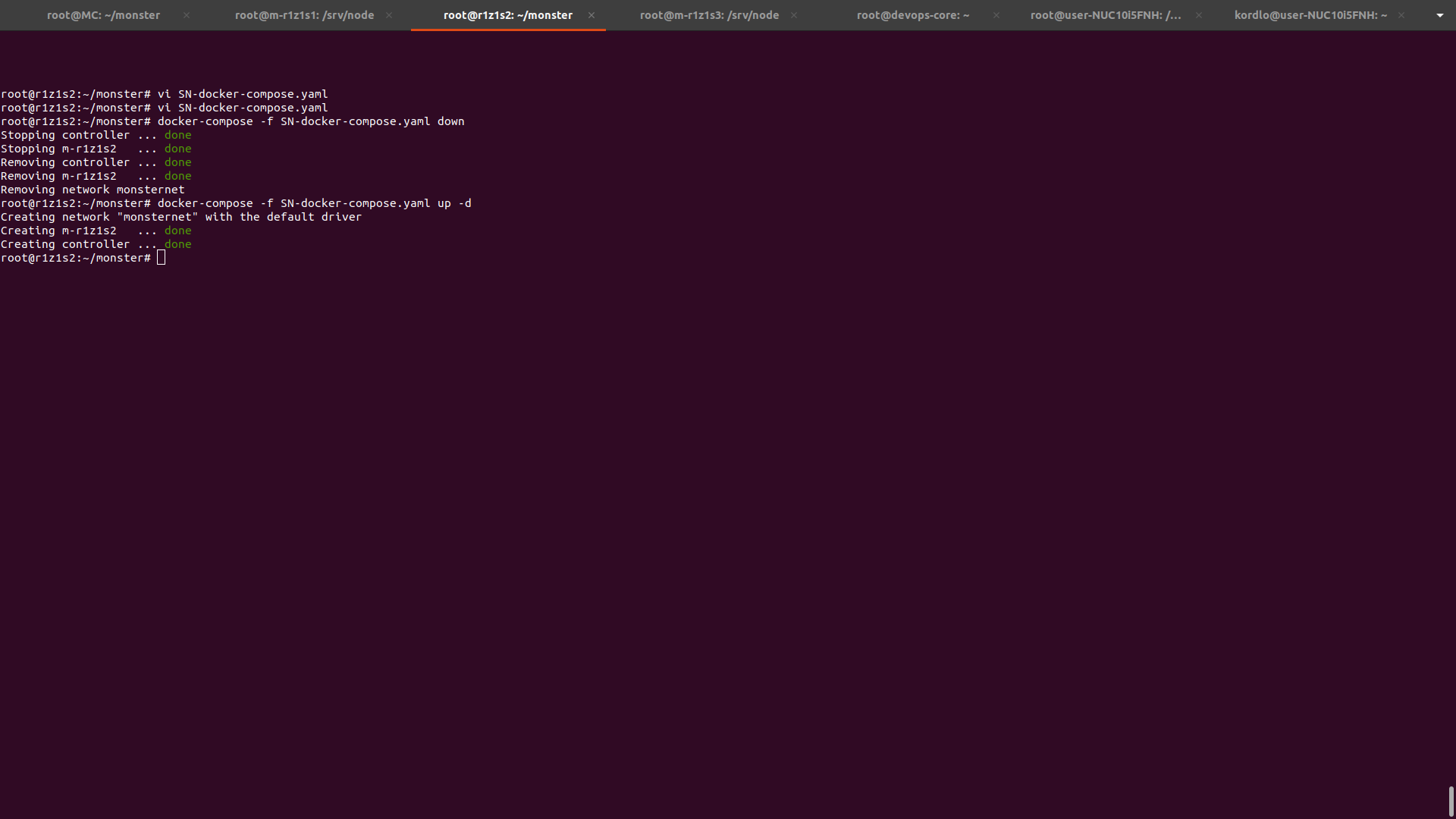The image size is (1456, 819).
Task: Close the active root@r1z1s2 ~/monster tab
Action: click(591, 15)
